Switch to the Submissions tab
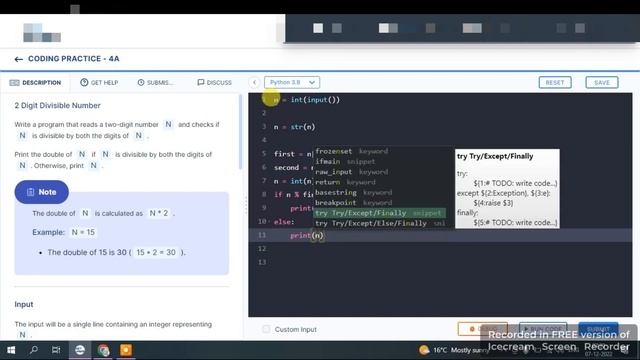The height and width of the screenshot is (360, 640). coord(155,82)
